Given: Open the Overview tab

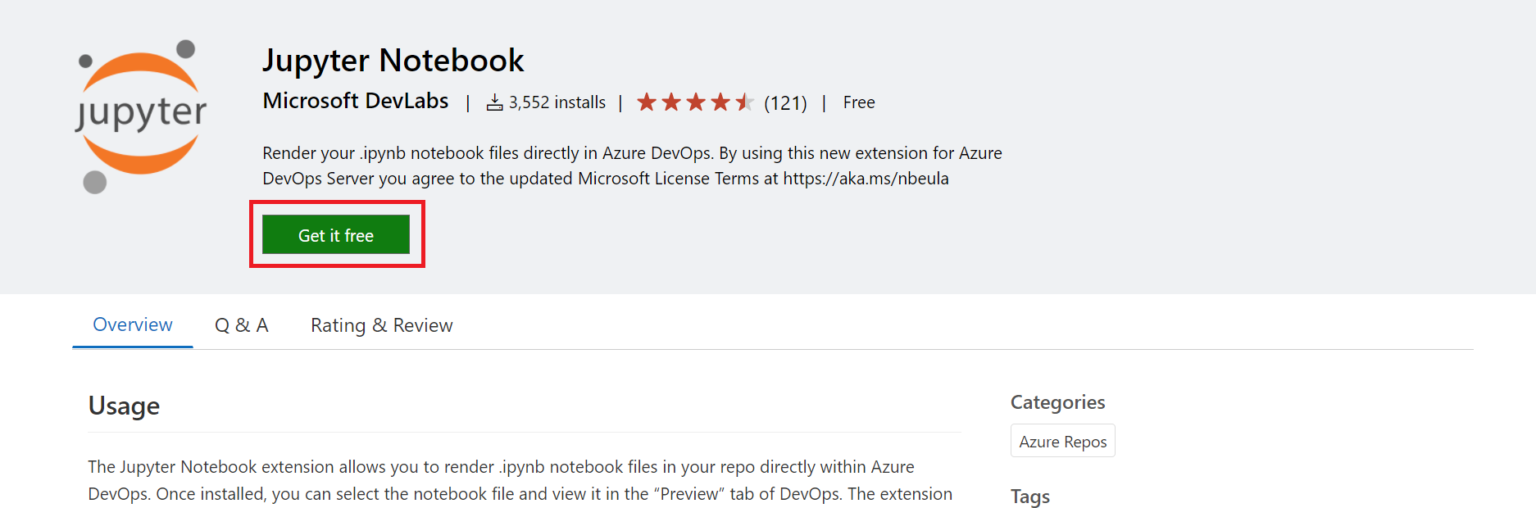Looking at the screenshot, I should point(132,325).
